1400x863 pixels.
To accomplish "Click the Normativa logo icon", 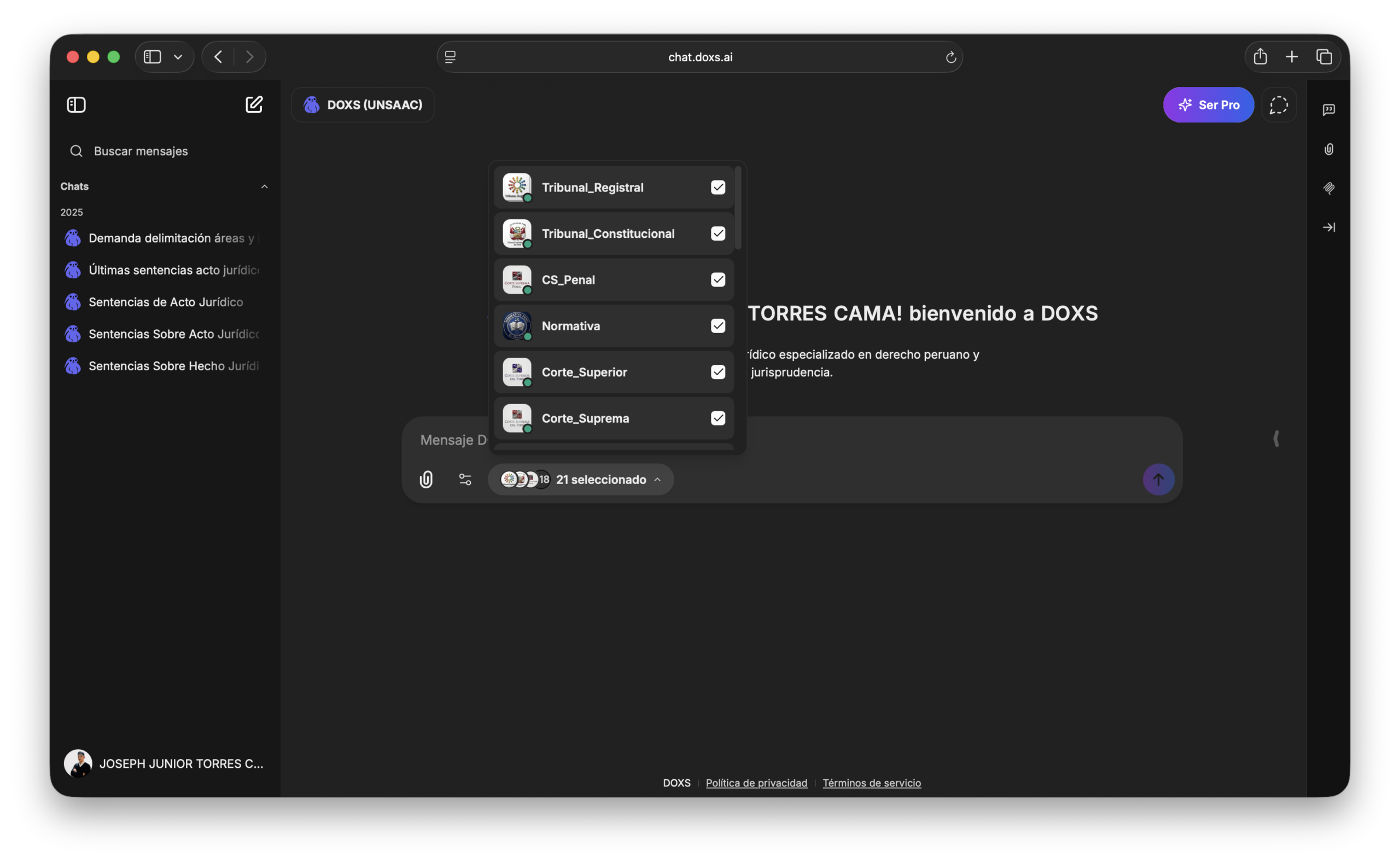I will click(x=516, y=326).
